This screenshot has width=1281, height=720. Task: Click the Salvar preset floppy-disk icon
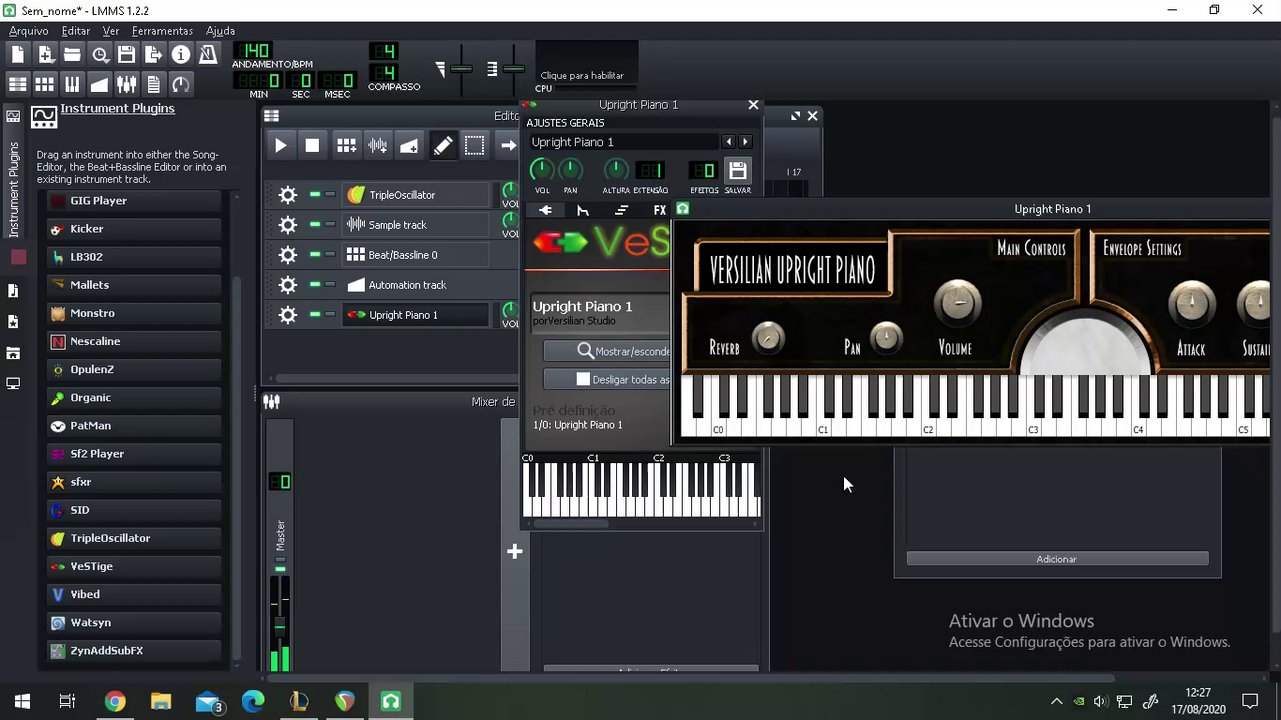(x=737, y=170)
